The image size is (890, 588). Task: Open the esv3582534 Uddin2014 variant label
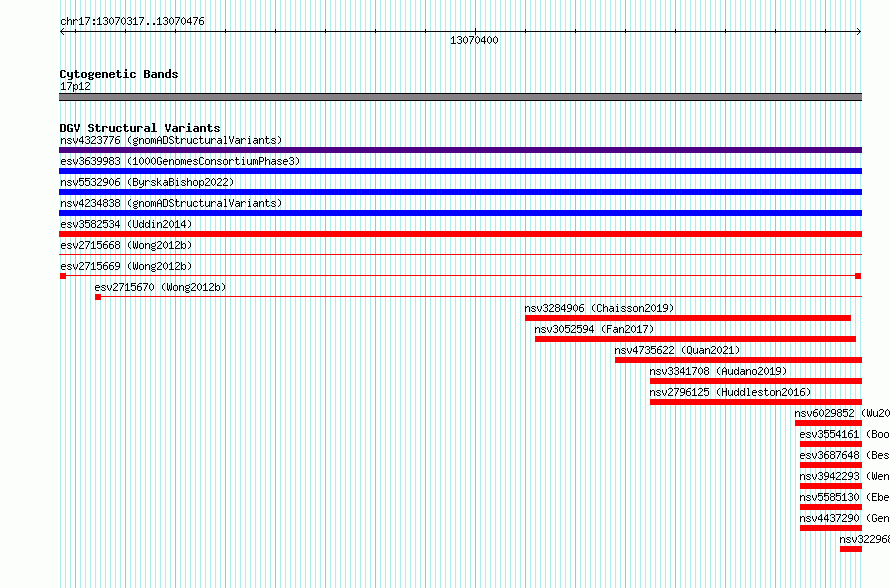[126, 224]
